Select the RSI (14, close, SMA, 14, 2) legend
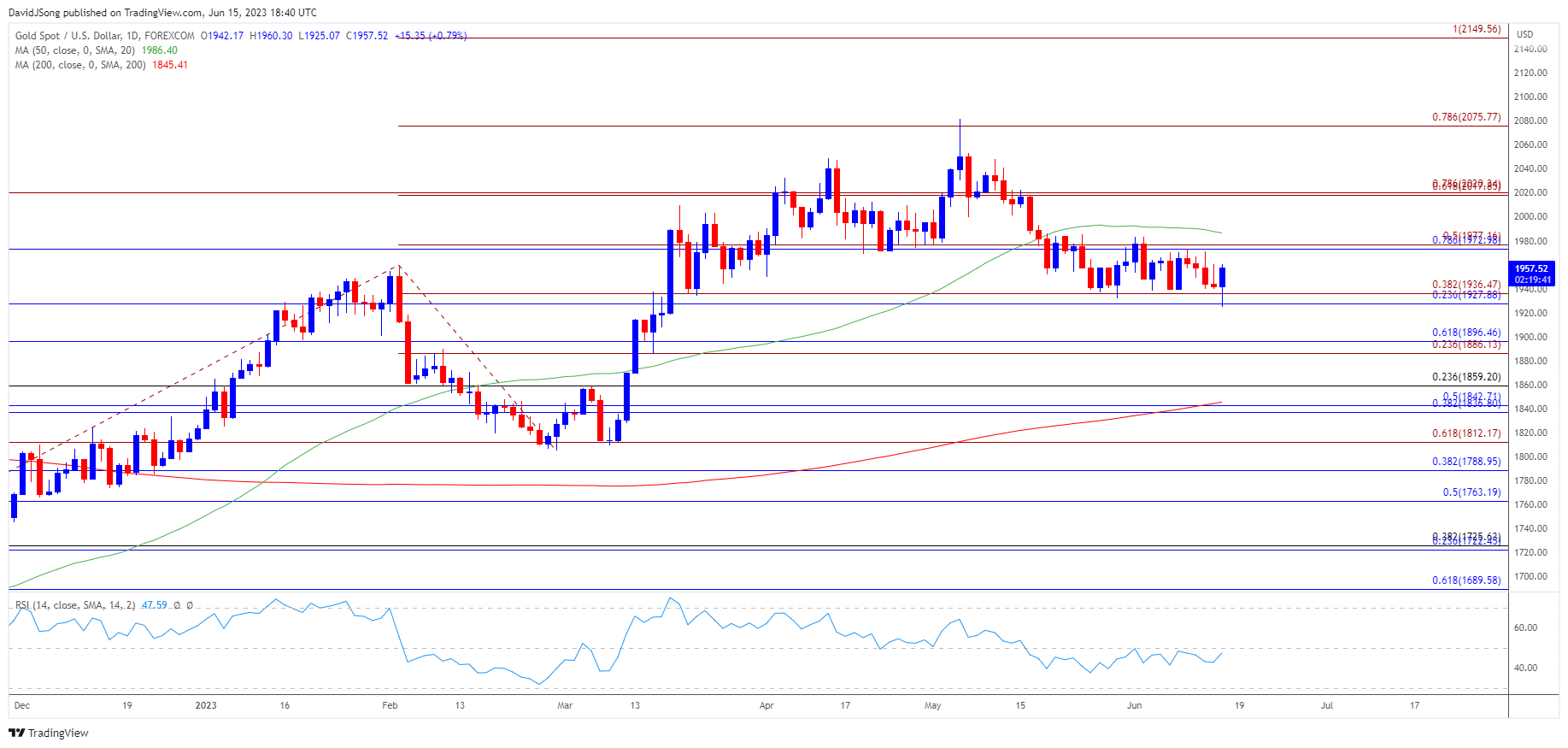The height and width of the screenshot is (748, 1568). 75,605
